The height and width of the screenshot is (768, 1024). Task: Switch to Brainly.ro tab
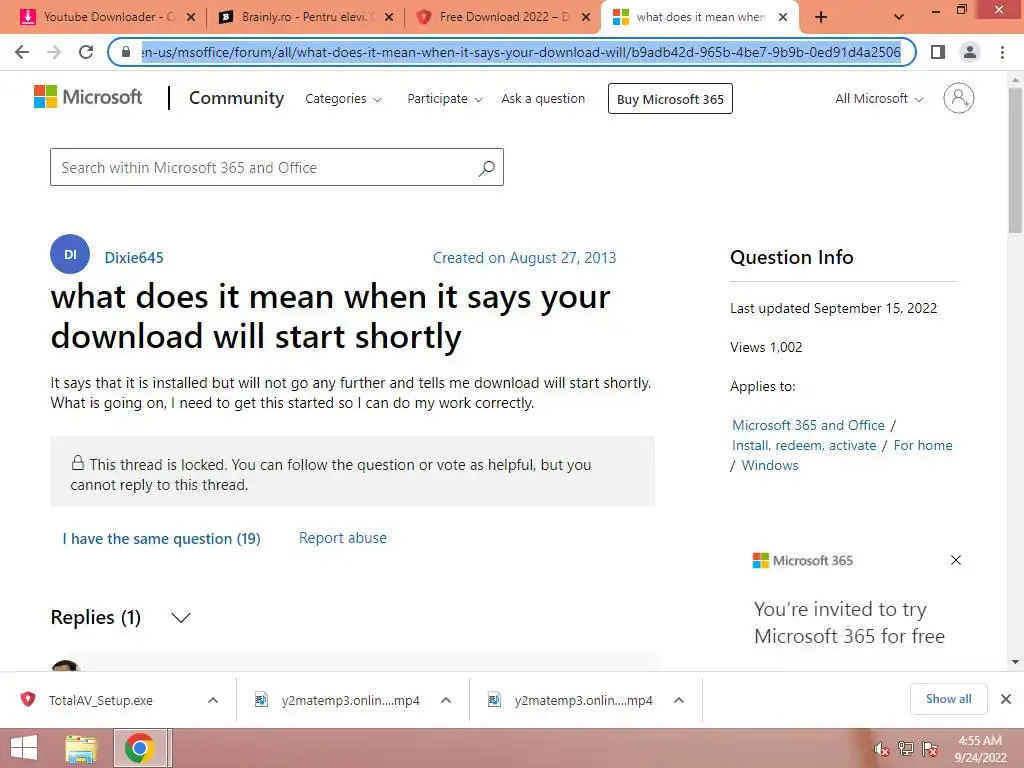pos(304,17)
